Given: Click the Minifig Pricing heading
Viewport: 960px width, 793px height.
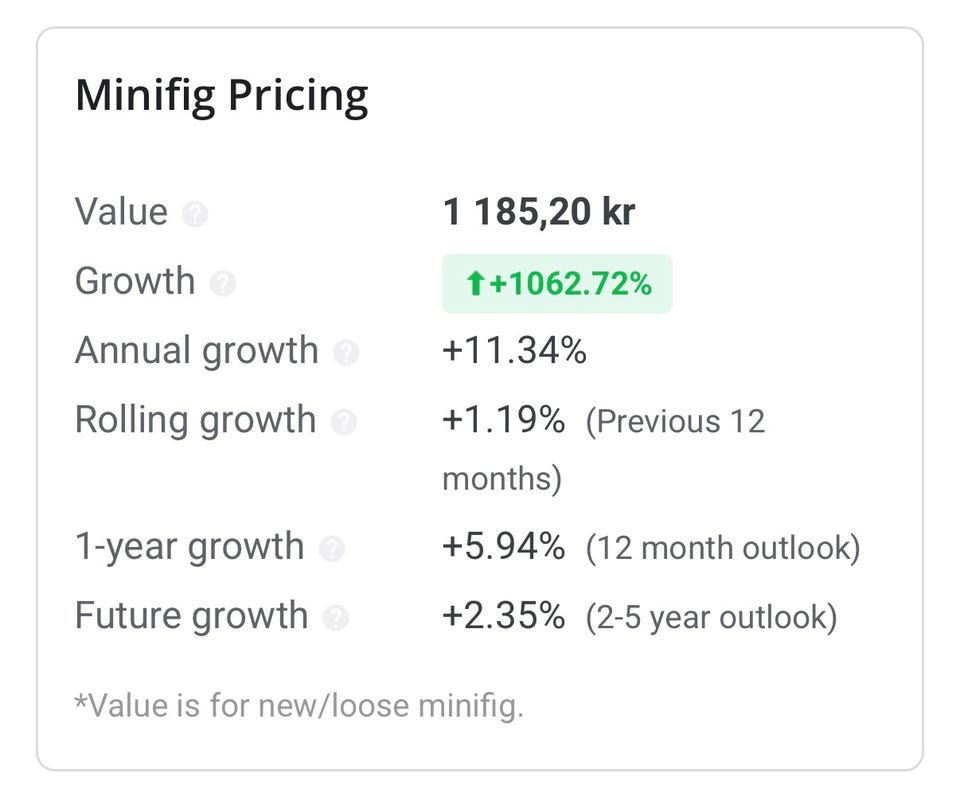Looking at the screenshot, I should tap(222, 96).
